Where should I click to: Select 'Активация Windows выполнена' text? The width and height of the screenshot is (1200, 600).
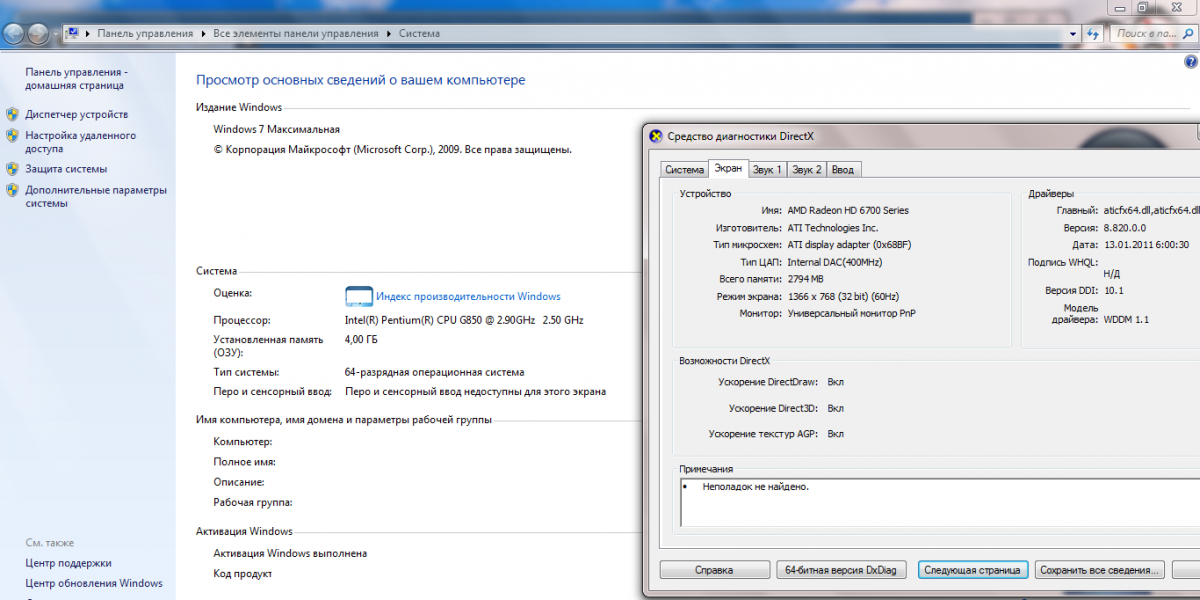click(x=290, y=553)
